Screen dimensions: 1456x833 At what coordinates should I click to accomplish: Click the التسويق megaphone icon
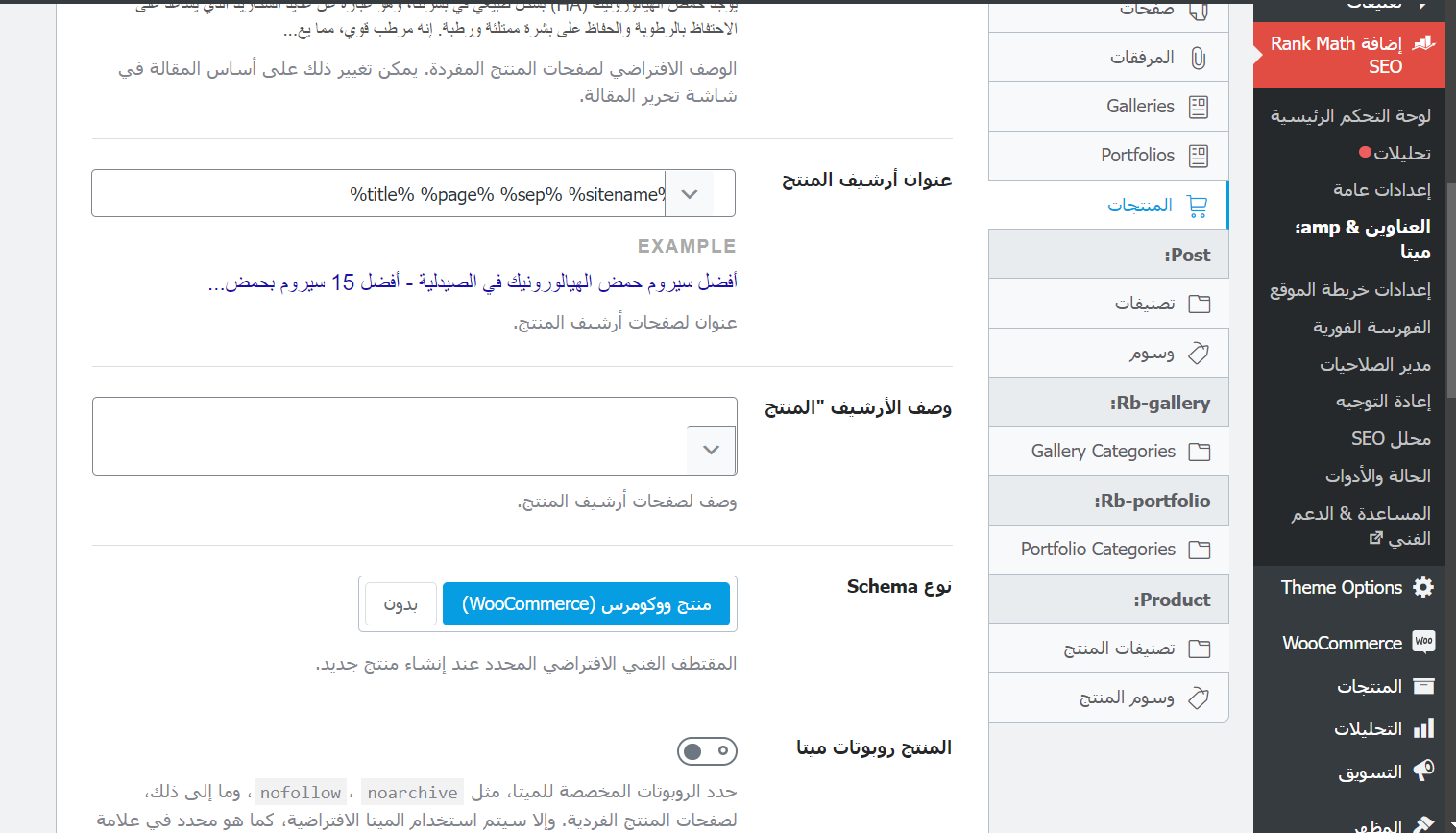tap(1423, 771)
